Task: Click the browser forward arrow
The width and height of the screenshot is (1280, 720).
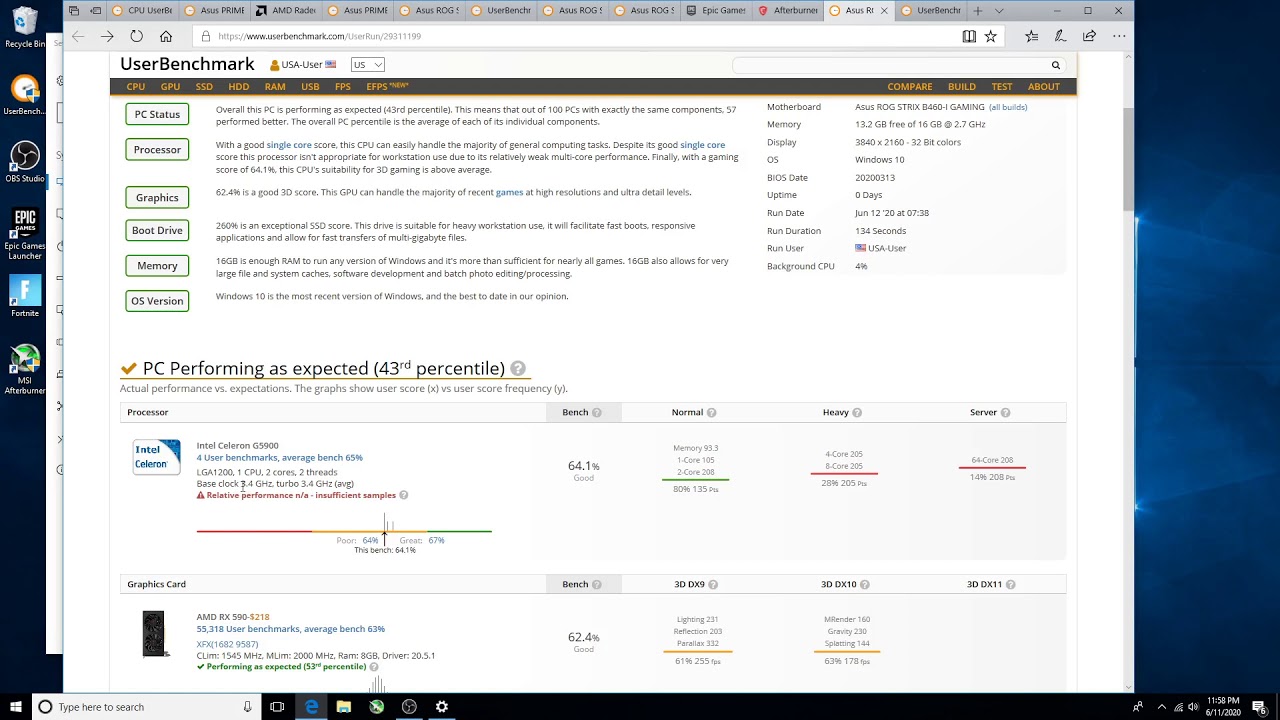Action: [107, 36]
